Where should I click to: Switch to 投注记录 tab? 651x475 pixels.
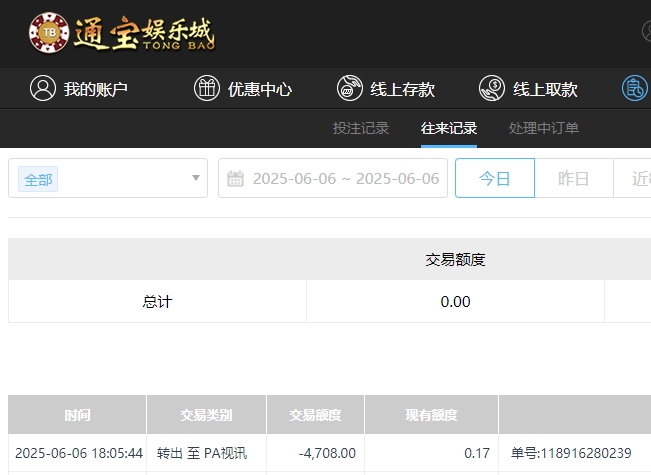coord(361,128)
